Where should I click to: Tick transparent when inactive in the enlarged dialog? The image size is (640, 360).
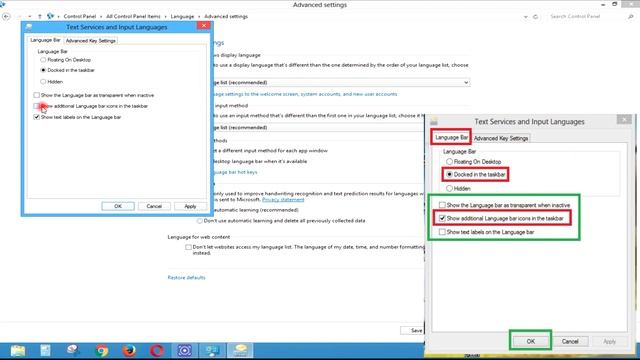(x=442, y=205)
